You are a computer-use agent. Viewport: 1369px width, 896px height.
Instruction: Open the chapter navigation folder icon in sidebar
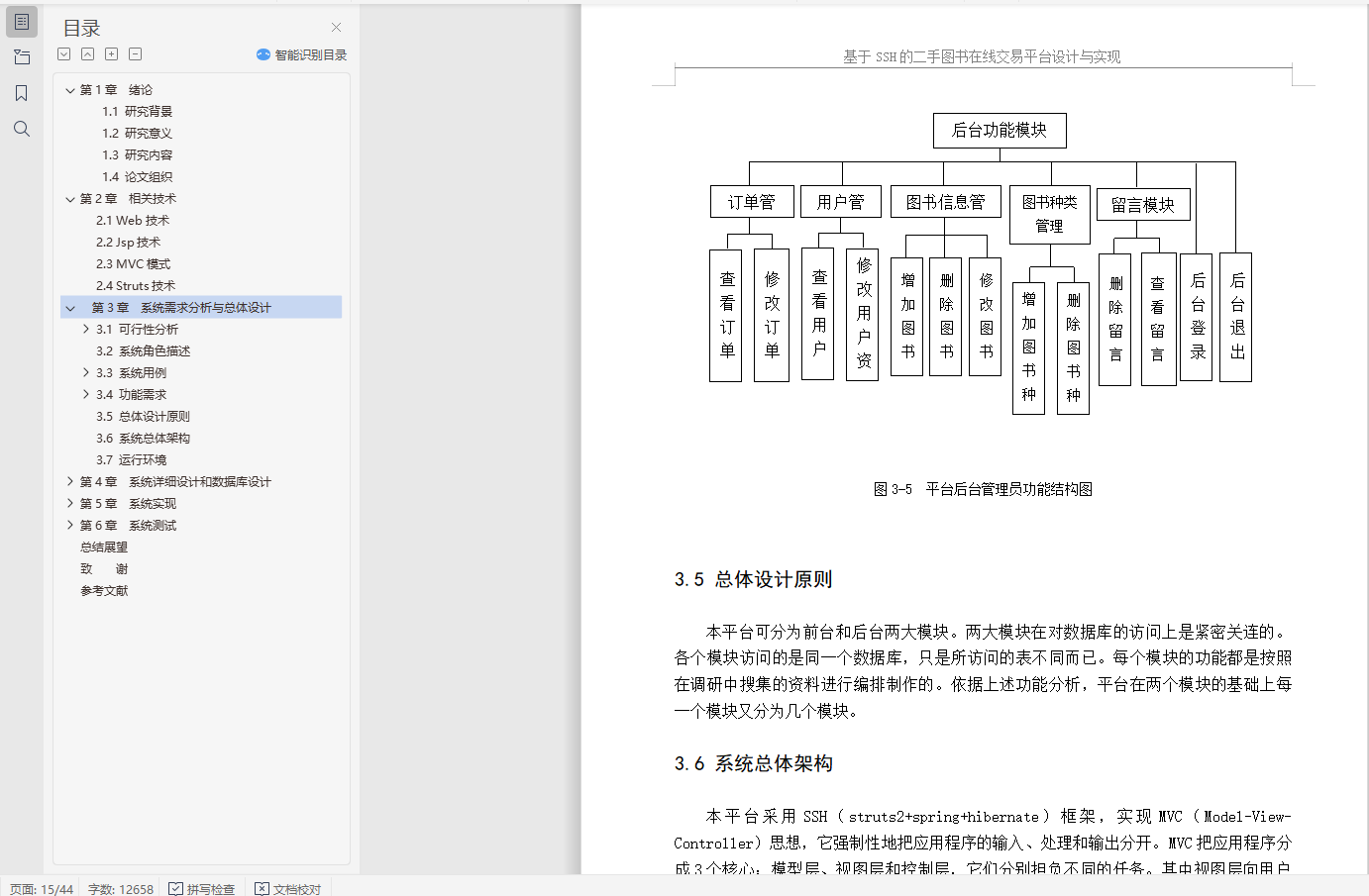(x=22, y=57)
